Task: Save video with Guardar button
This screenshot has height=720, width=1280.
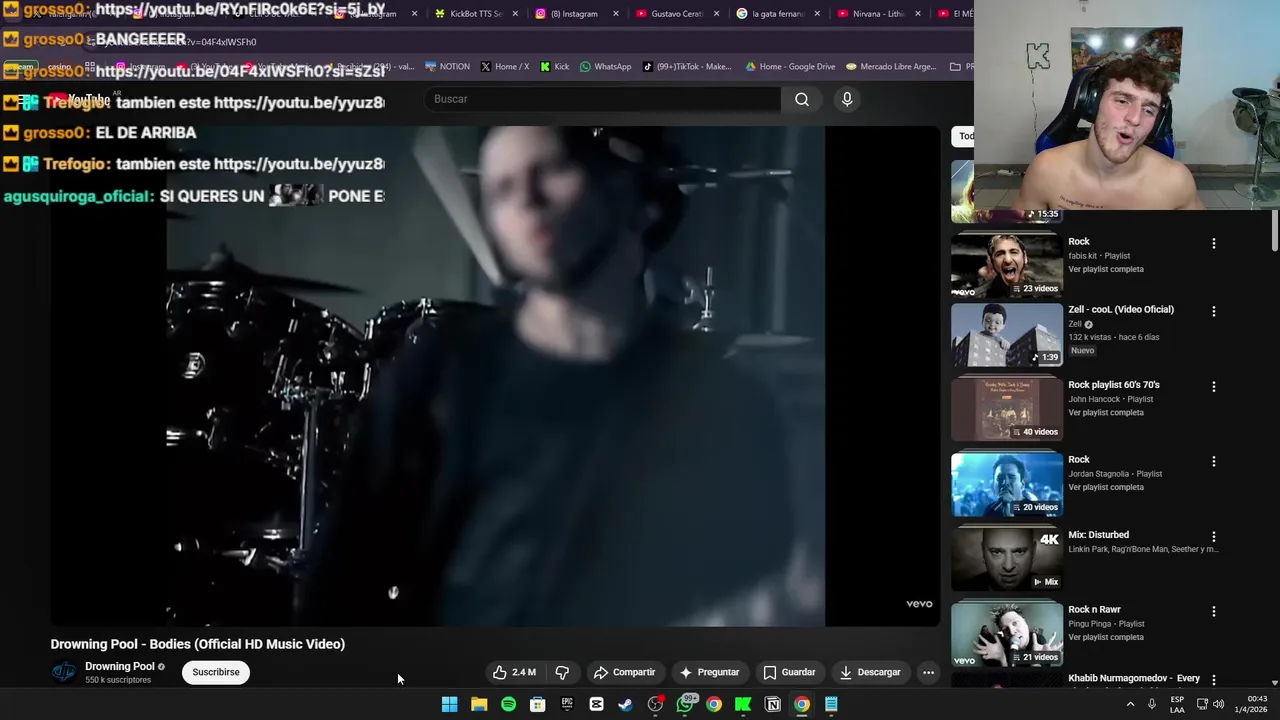Action: (789, 672)
